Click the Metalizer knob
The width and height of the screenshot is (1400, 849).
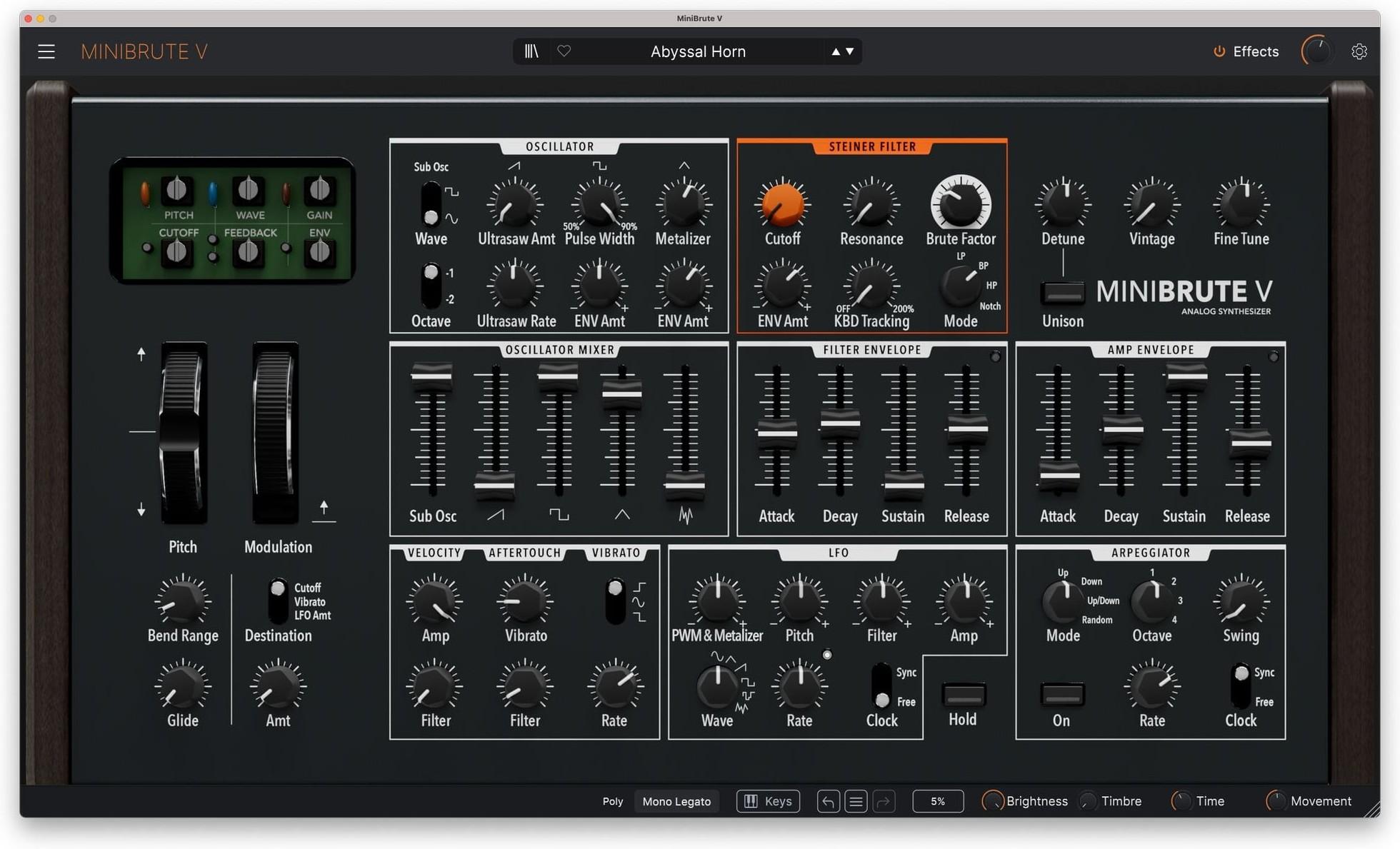[684, 204]
